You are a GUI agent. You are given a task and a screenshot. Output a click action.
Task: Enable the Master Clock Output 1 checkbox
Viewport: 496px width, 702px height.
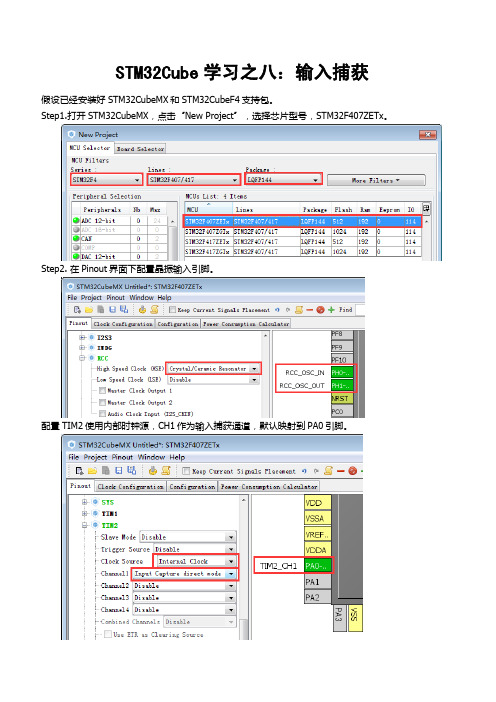[x=103, y=390]
